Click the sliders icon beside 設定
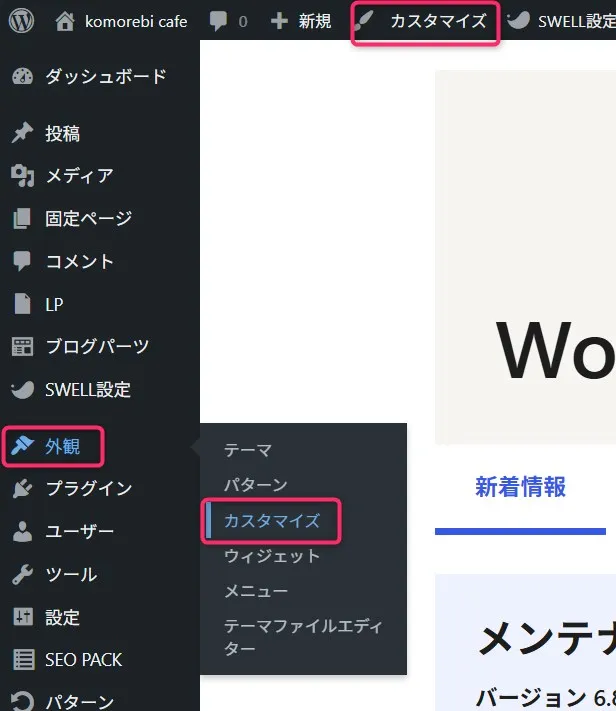616x711 pixels. tap(23, 617)
